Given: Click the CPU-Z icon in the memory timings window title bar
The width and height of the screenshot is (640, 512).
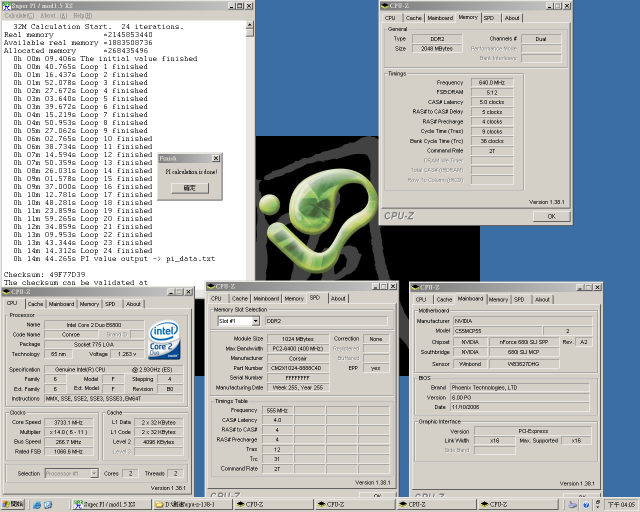Looking at the screenshot, I should tap(384, 6).
